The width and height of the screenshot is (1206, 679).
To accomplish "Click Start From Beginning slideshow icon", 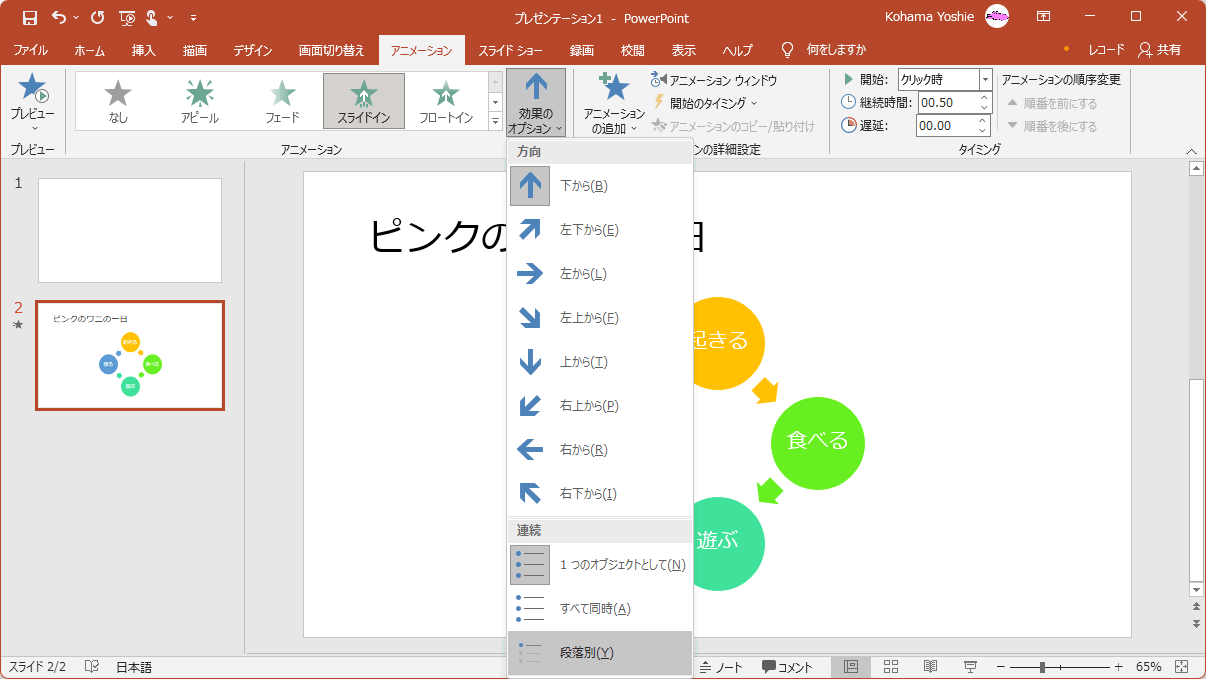I will tap(126, 17).
